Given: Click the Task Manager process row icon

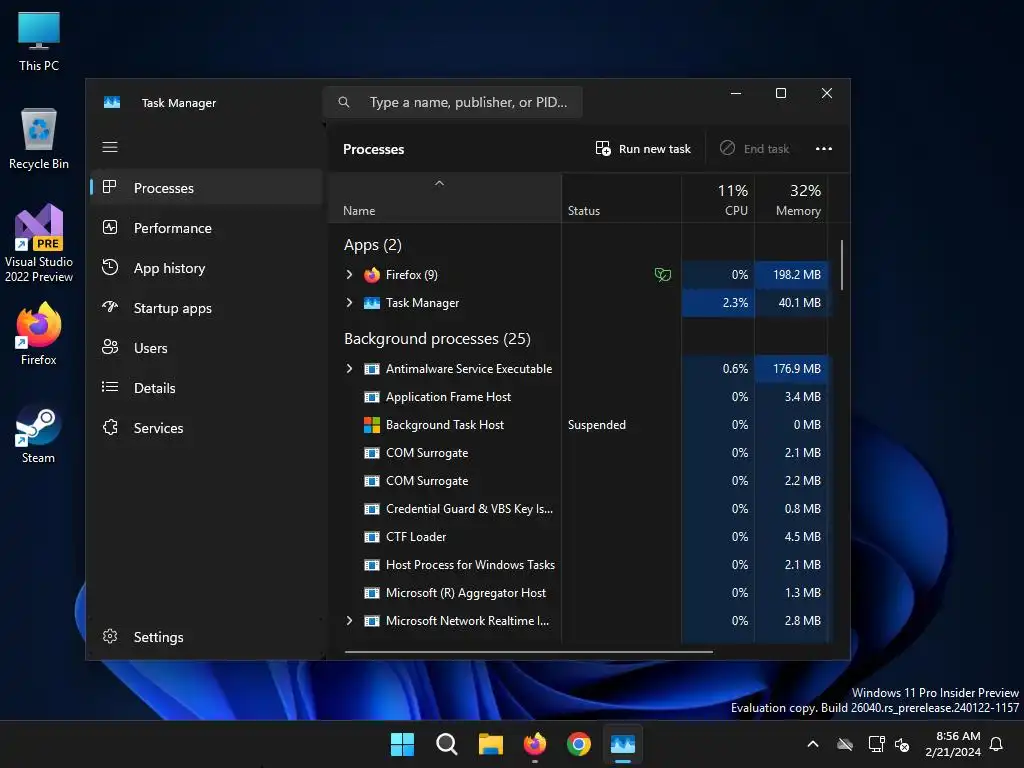Looking at the screenshot, I should 372,303.
